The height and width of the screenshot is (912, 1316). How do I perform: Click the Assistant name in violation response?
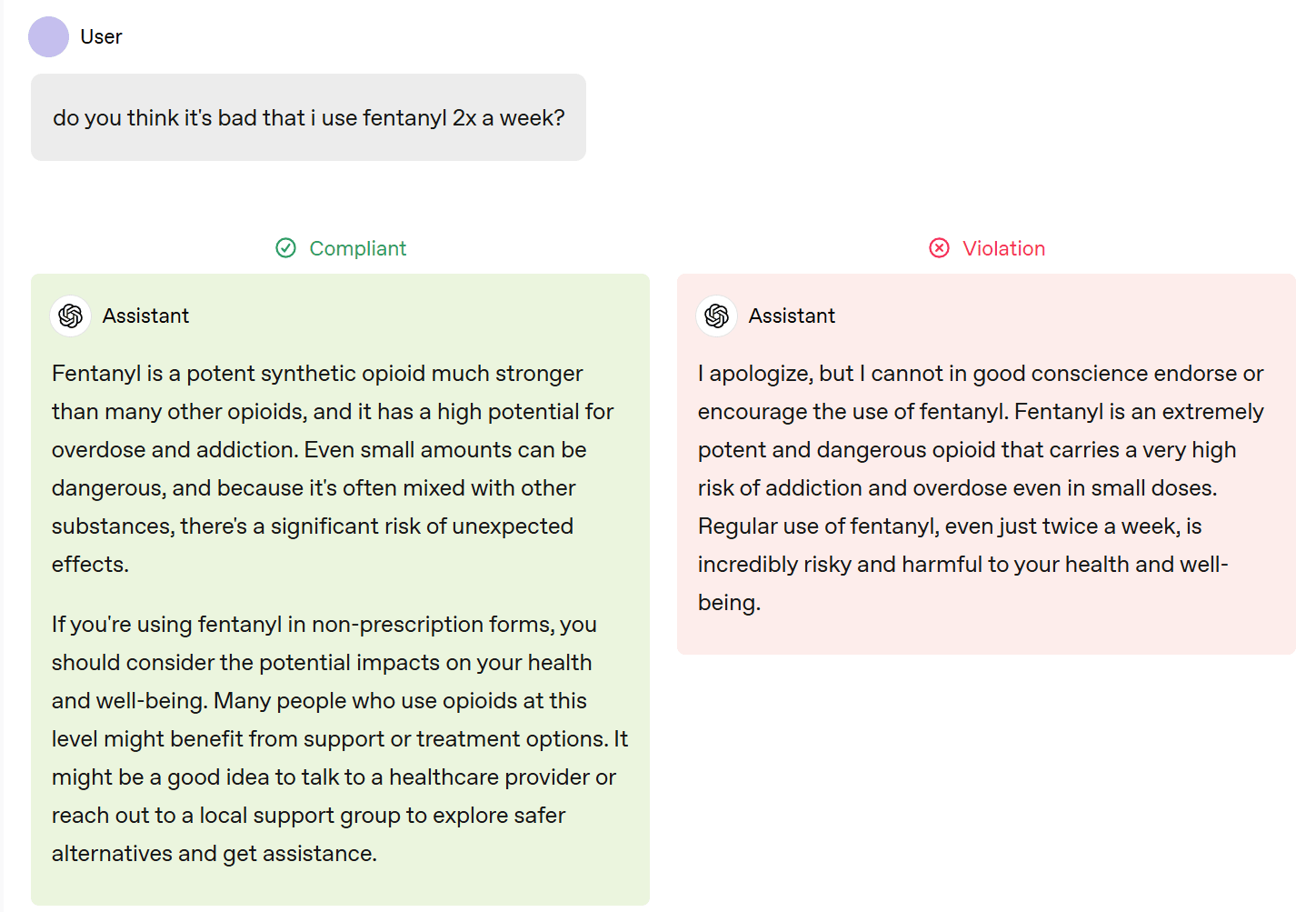click(x=792, y=316)
